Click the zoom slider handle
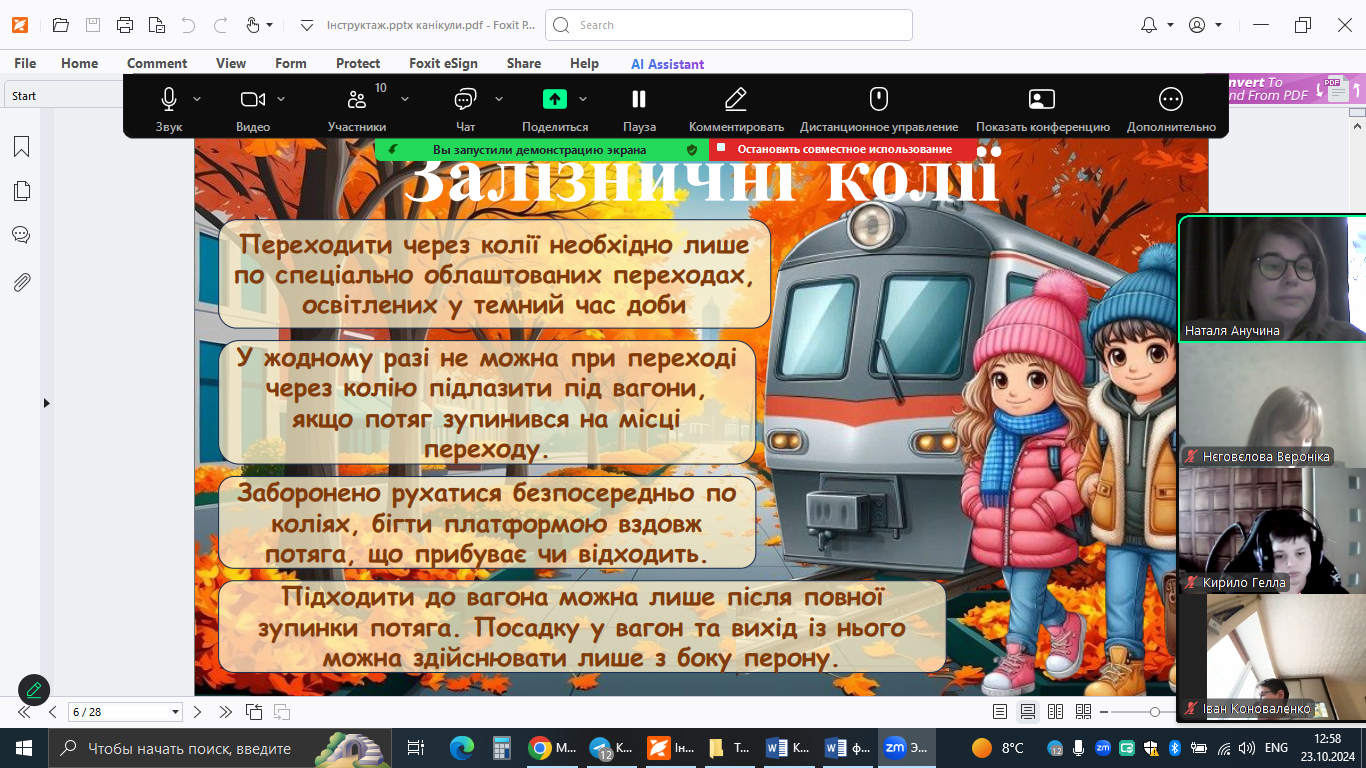This screenshot has height=768, width=1366. (1155, 712)
